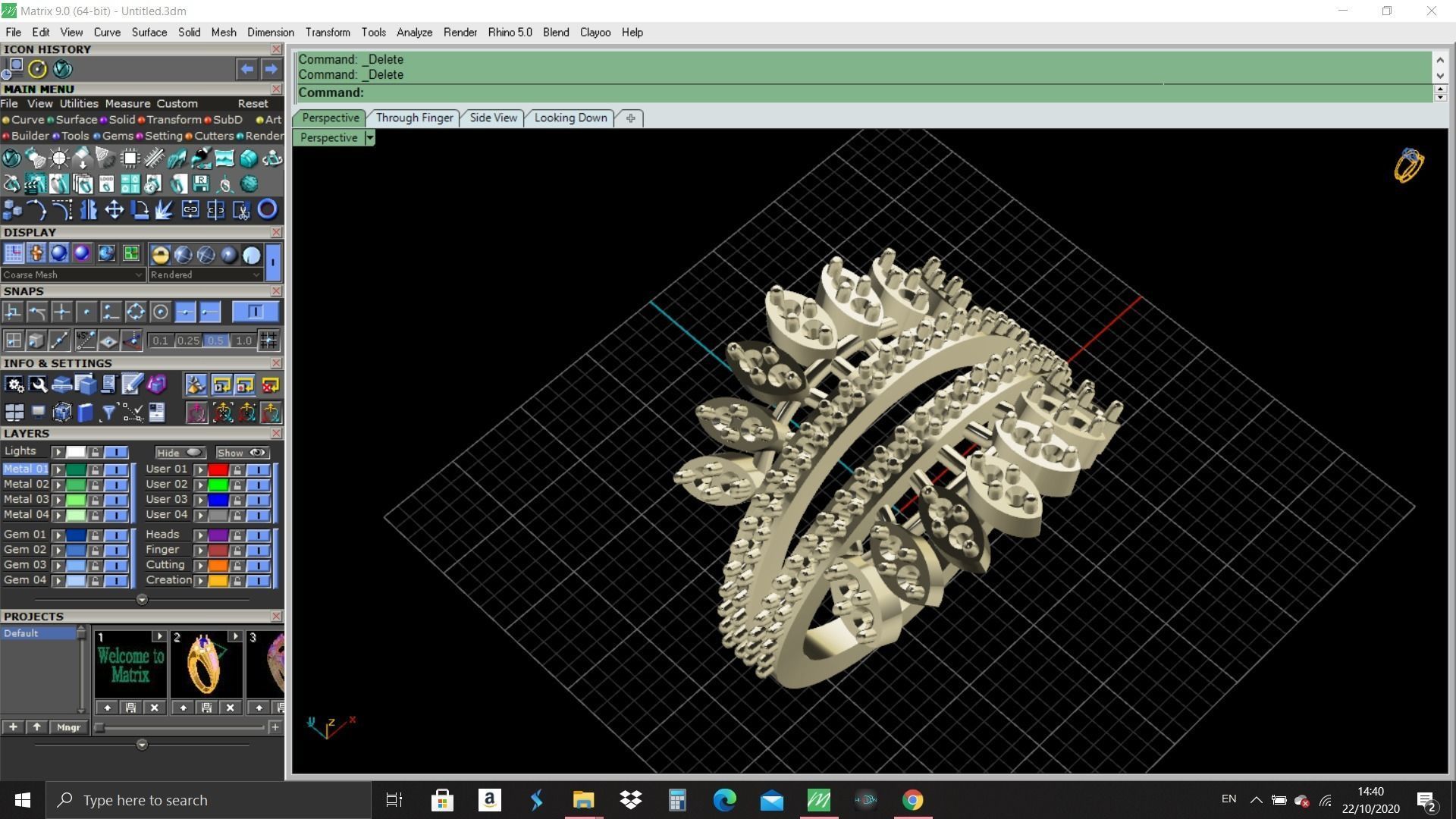The height and width of the screenshot is (819, 1456).
Task: Select the move arrows transform tool
Action: (x=115, y=209)
